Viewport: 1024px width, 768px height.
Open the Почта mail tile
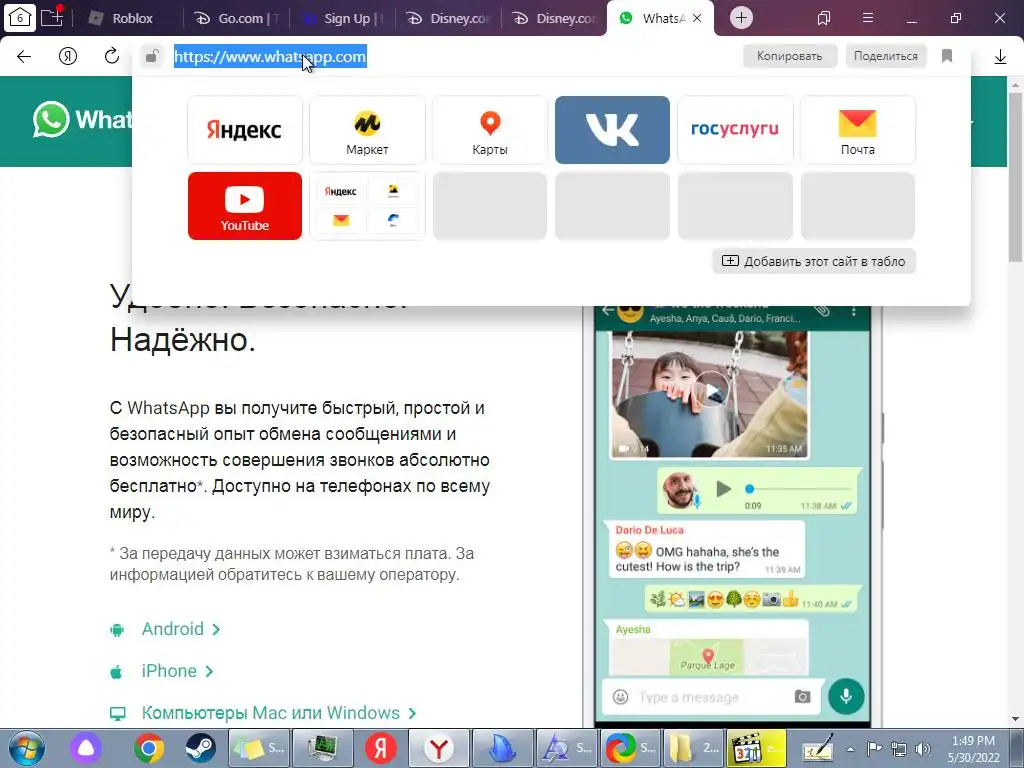pos(857,130)
